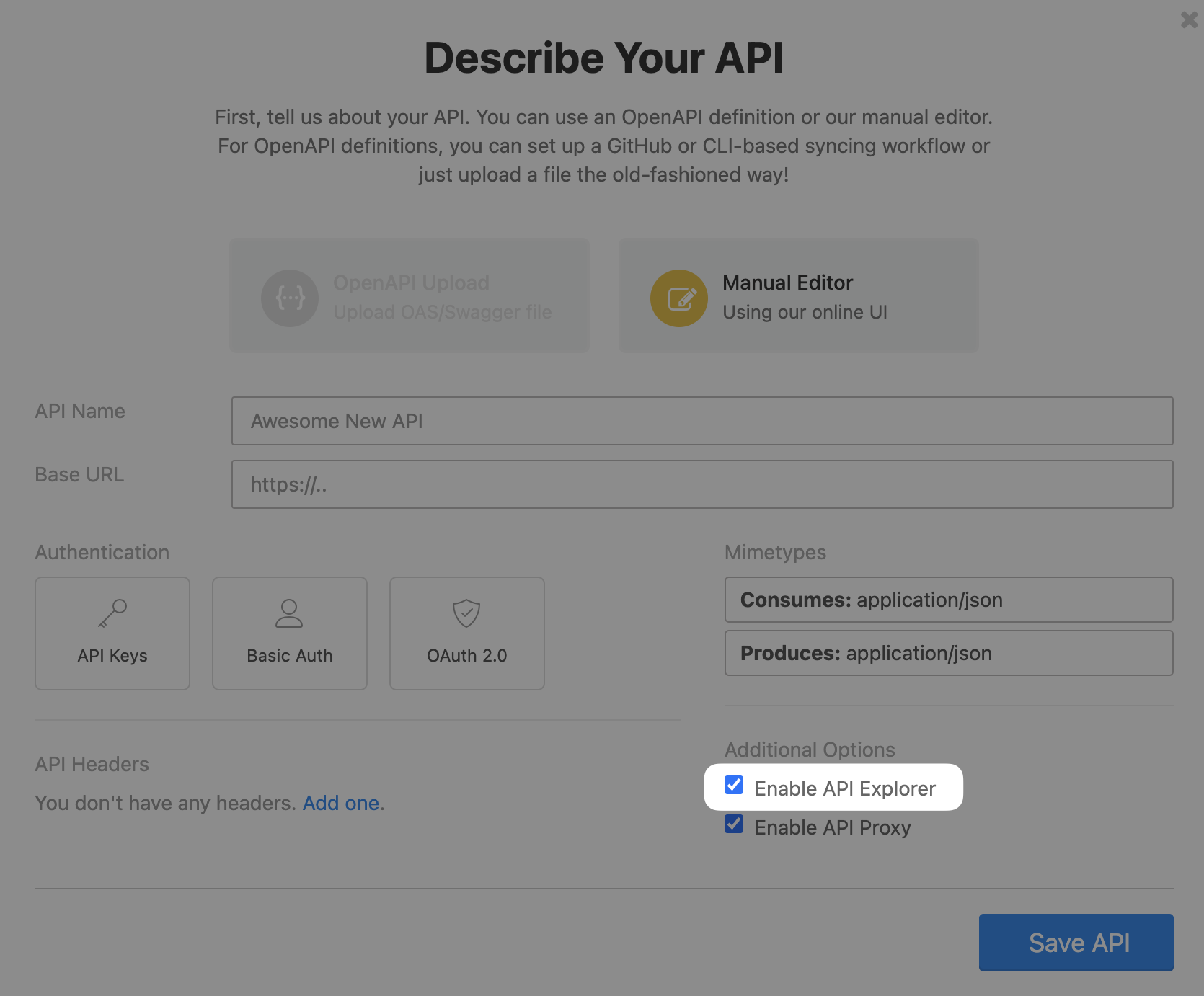The height and width of the screenshot is (996, 1204).
Task: Switch to the Manual Editor option
Action: tap(797, 295)
